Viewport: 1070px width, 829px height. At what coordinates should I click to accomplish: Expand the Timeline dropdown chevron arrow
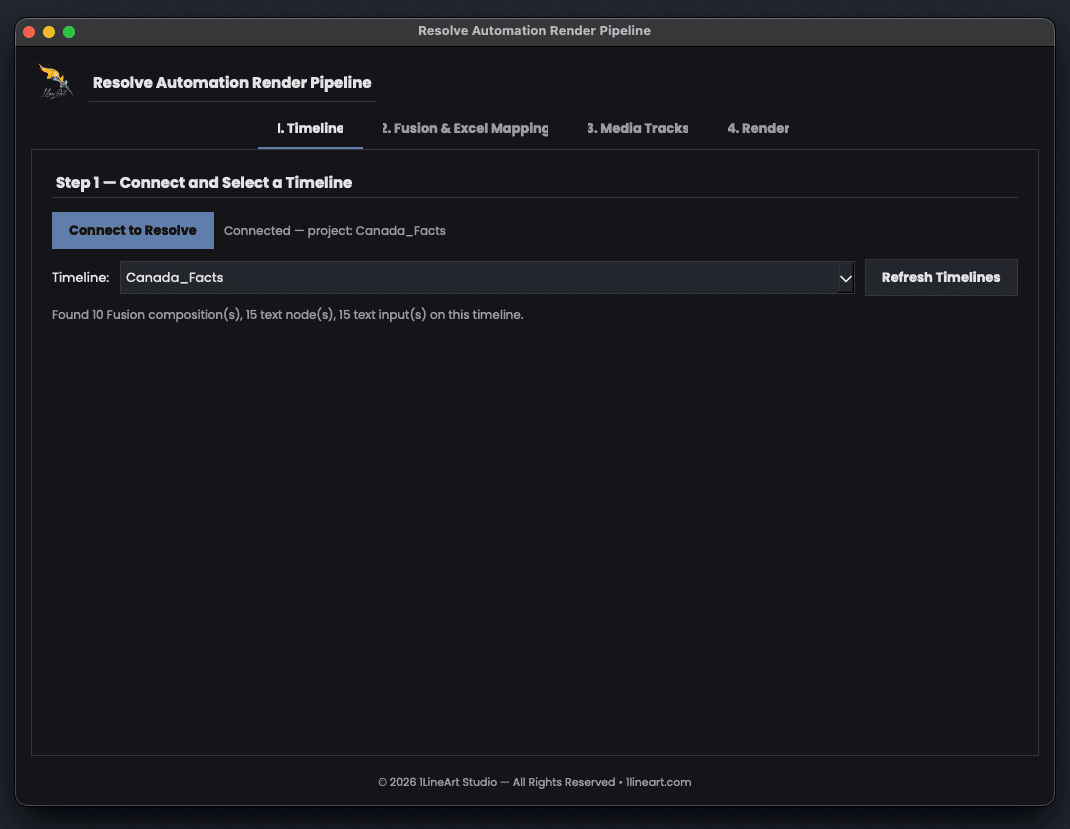coord(845,278)
